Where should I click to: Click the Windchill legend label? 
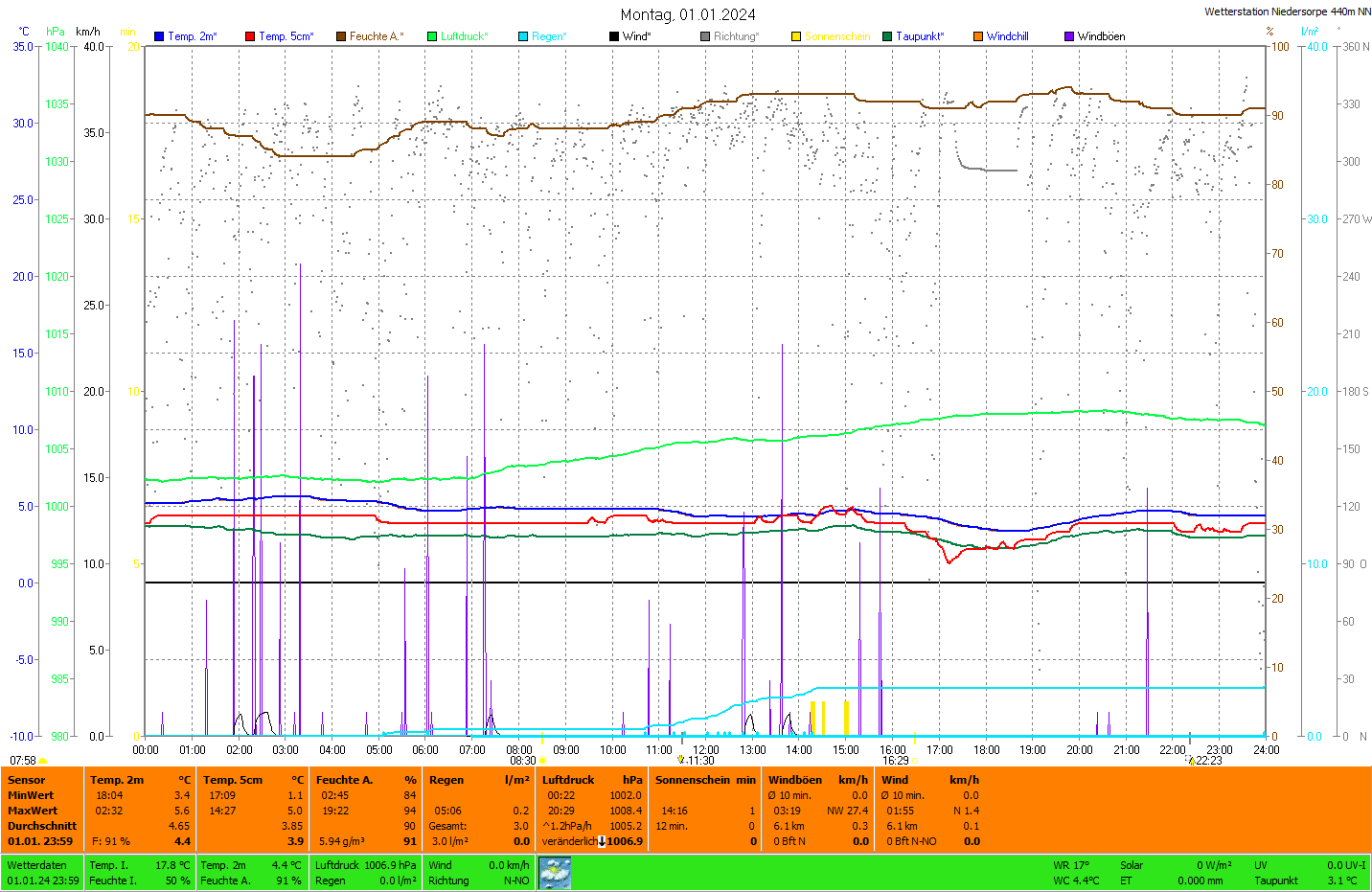coord(1007,36)
